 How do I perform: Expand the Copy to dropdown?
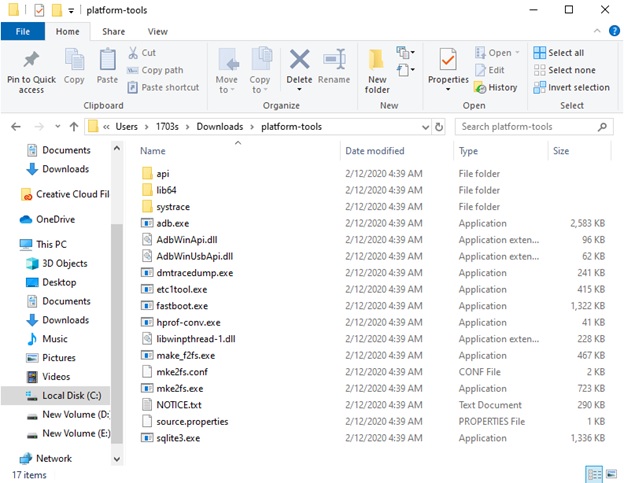click(260, 89)
